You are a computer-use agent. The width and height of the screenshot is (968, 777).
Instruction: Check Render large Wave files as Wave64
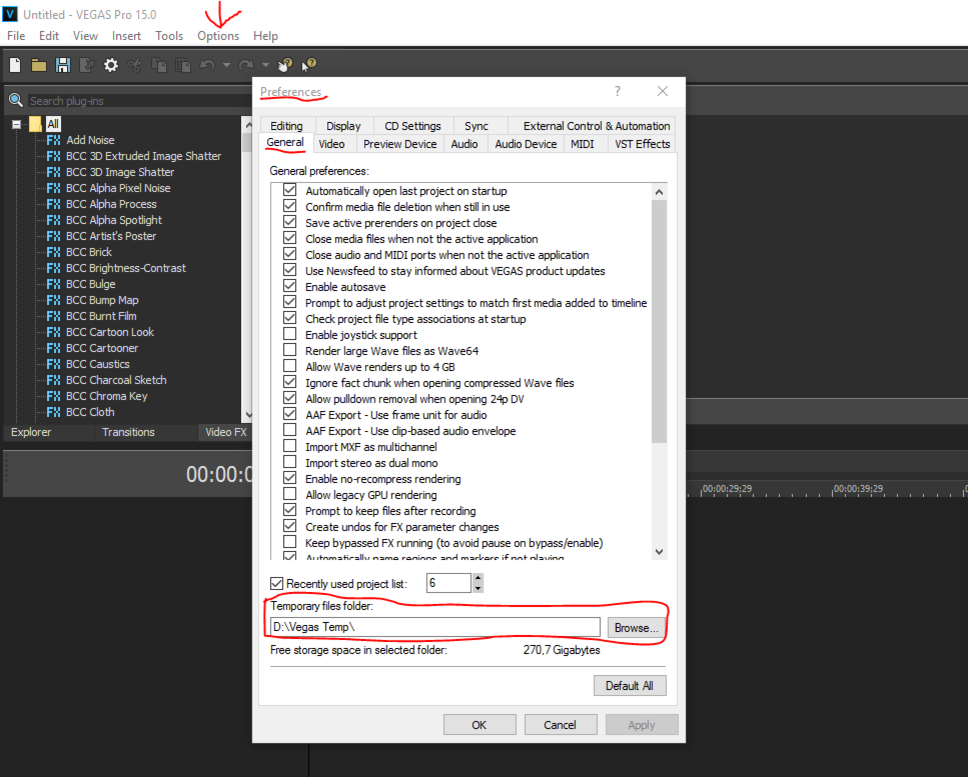pos(290,350)
